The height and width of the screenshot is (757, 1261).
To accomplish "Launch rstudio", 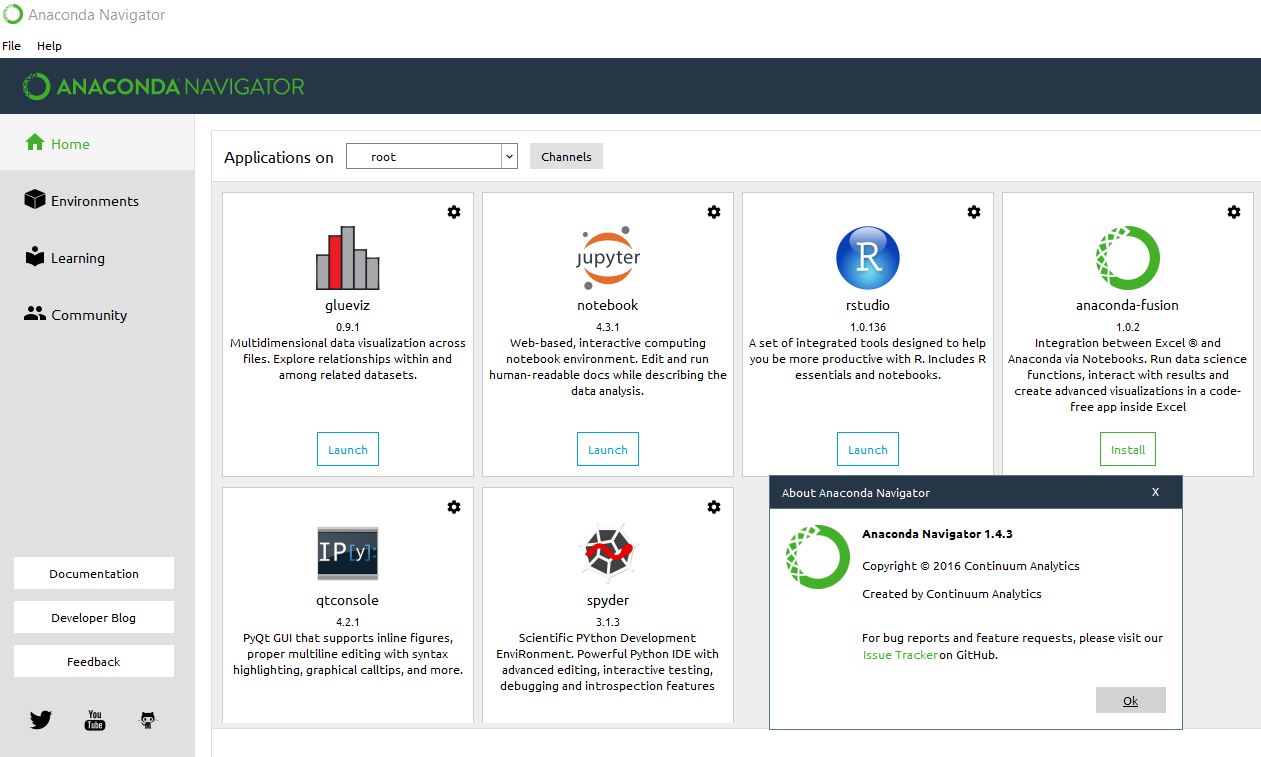I will click(868, 449).
